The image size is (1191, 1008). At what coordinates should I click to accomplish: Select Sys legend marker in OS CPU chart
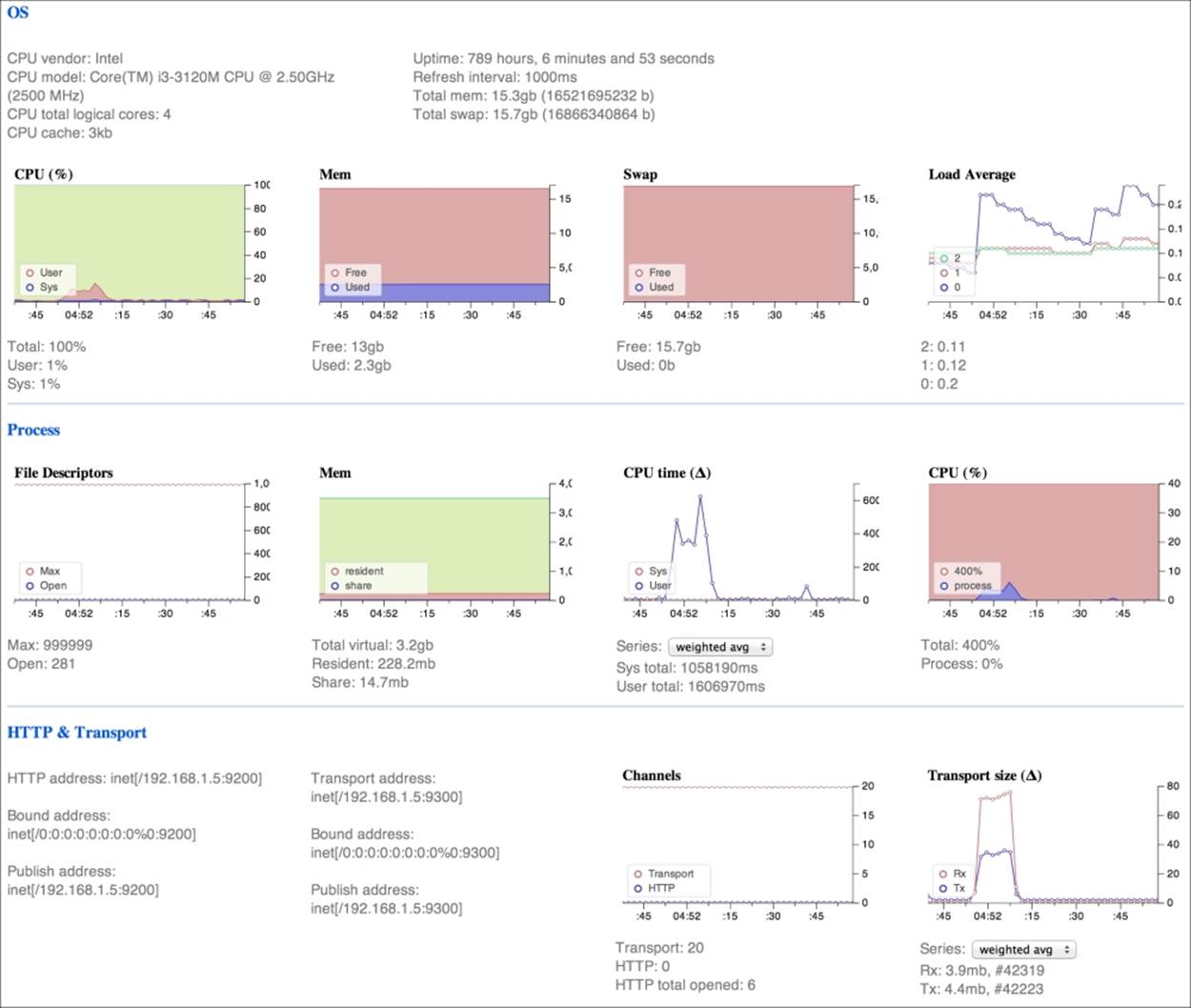pos(30,287)
